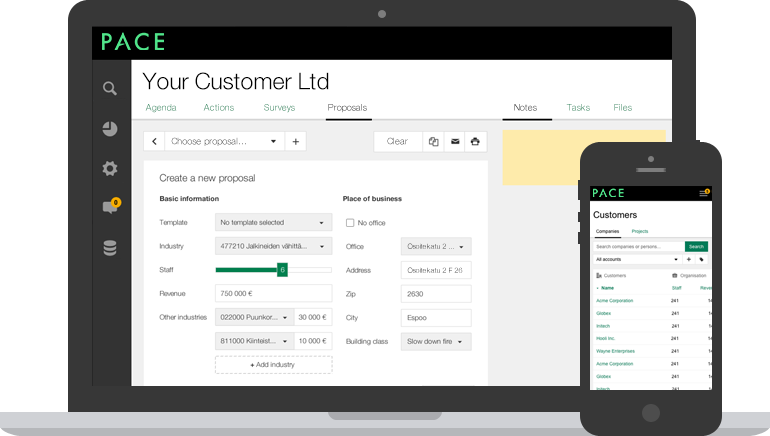Click the Your Customer Ltd heading
The height and width of the screenshot is (436, 770).
tap(236, 82)
